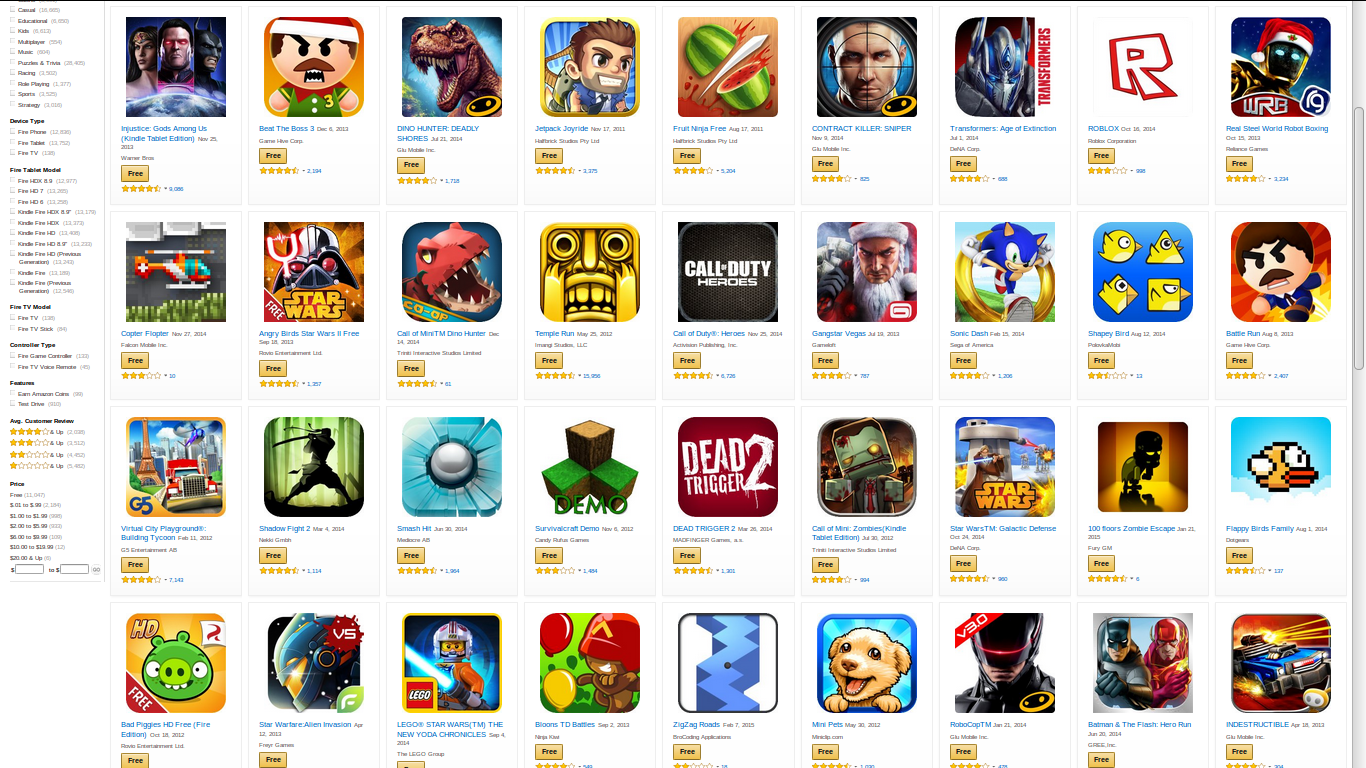Select the ROBLOX app icon
Image resolution: width=1366 pixels, height=768 pixels.
[x=1142, y=67]
